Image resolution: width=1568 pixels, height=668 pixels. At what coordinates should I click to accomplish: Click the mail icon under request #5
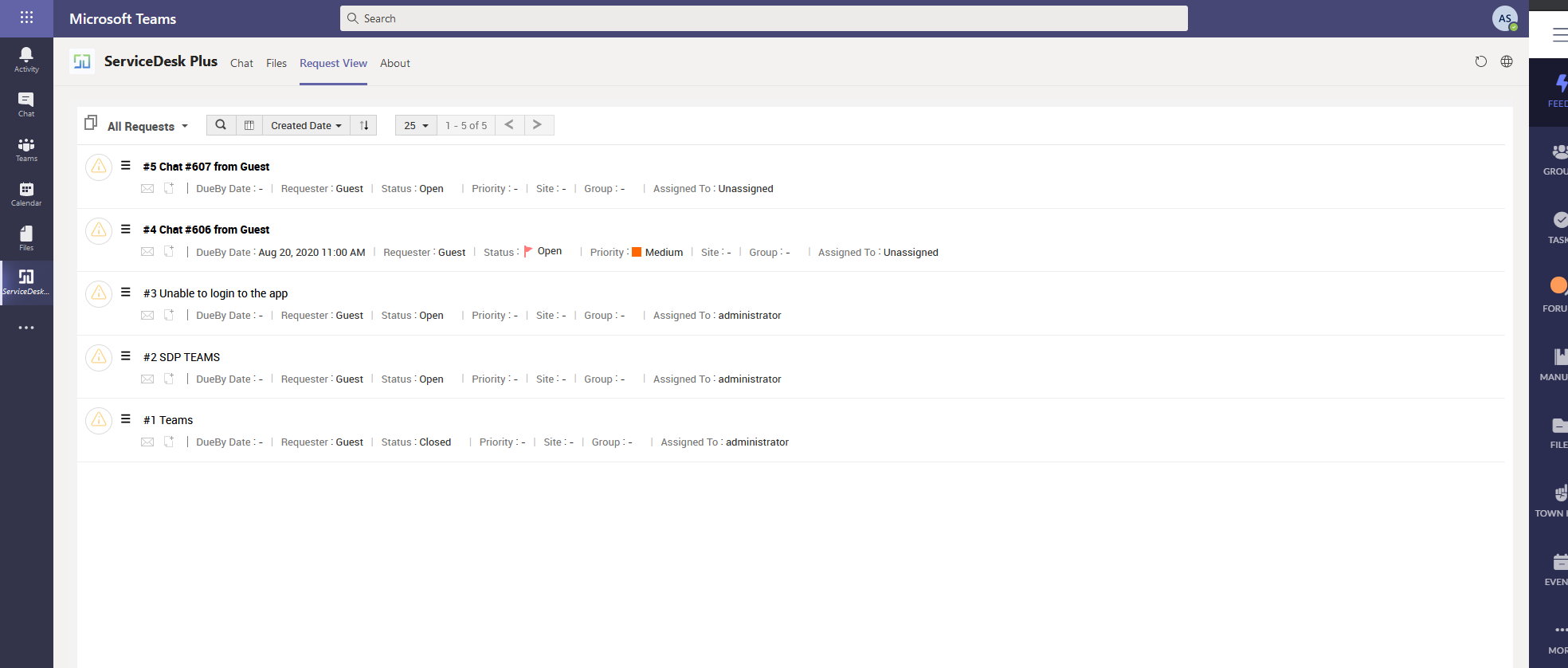(x=147, y=189)
